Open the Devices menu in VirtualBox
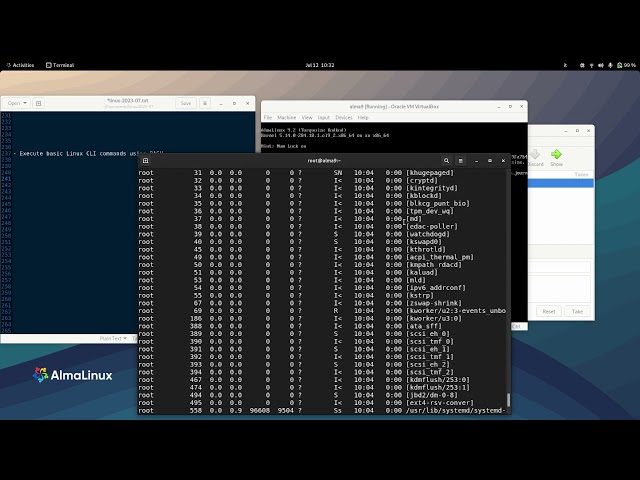Screen dimensions: 640x480 [344, 118]
